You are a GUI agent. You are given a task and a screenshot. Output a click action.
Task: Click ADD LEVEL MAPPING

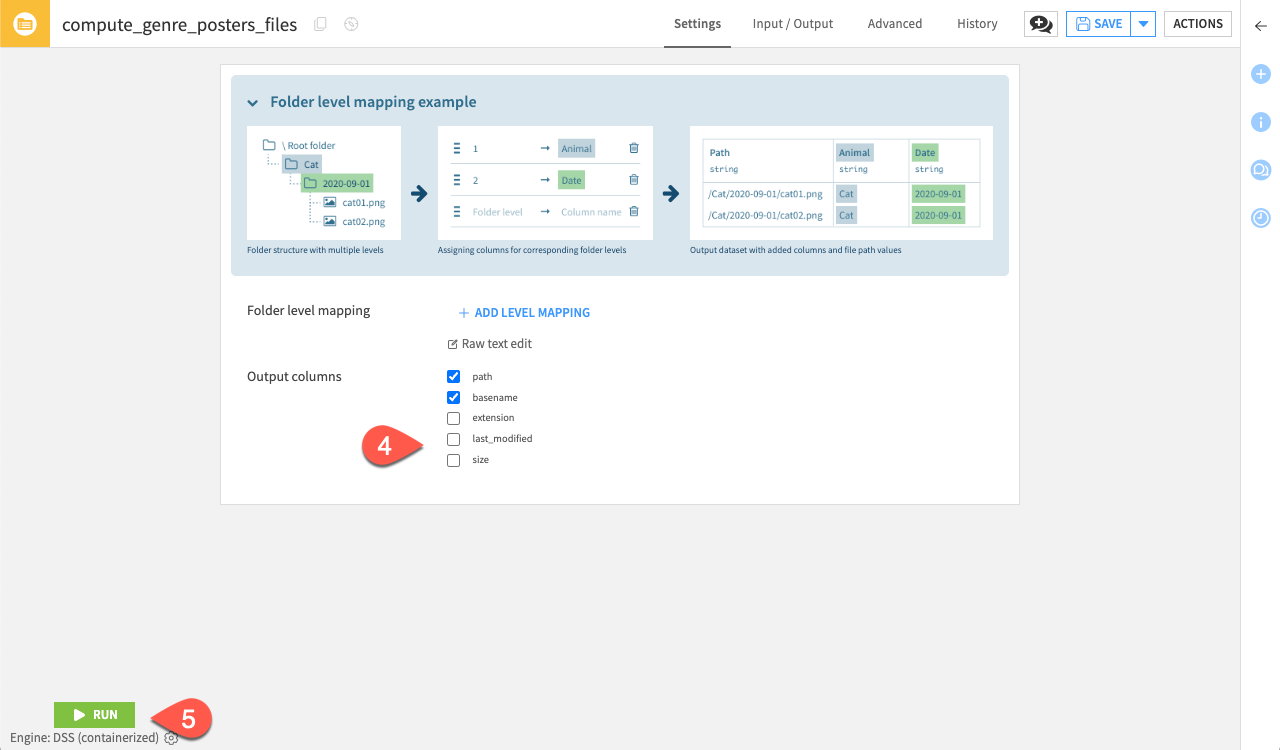point(523,312)
